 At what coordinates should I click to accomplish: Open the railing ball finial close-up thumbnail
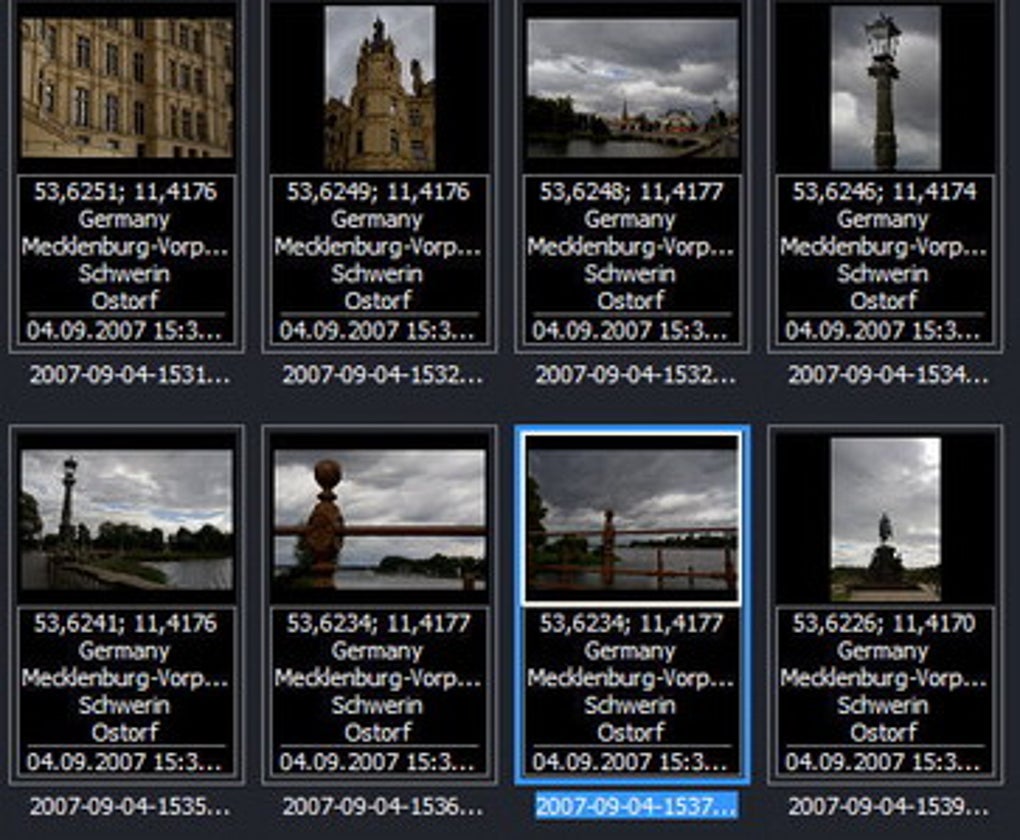[380, 519]
